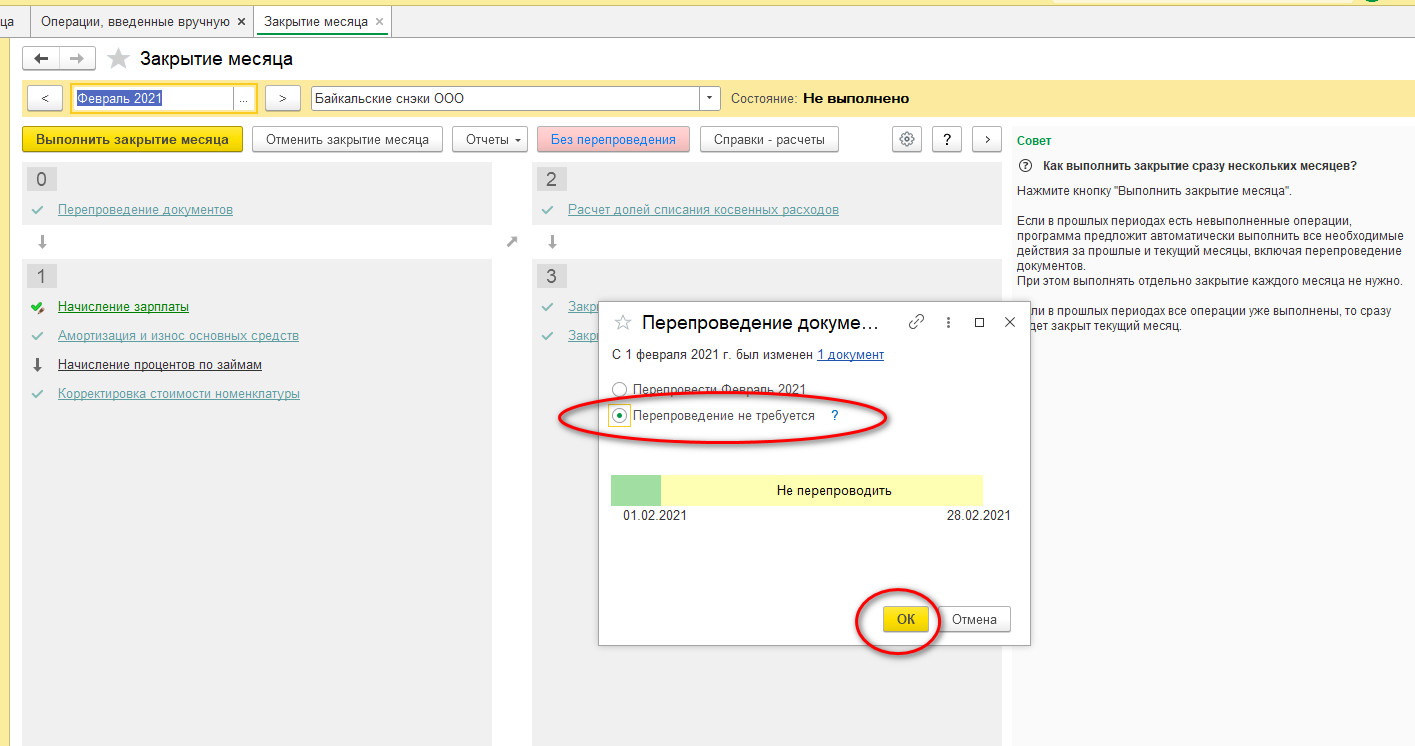Open organization dropdown Байкальские снэки ООО
This screenshot has height=746, width=1415.
(x=710, y=98)
